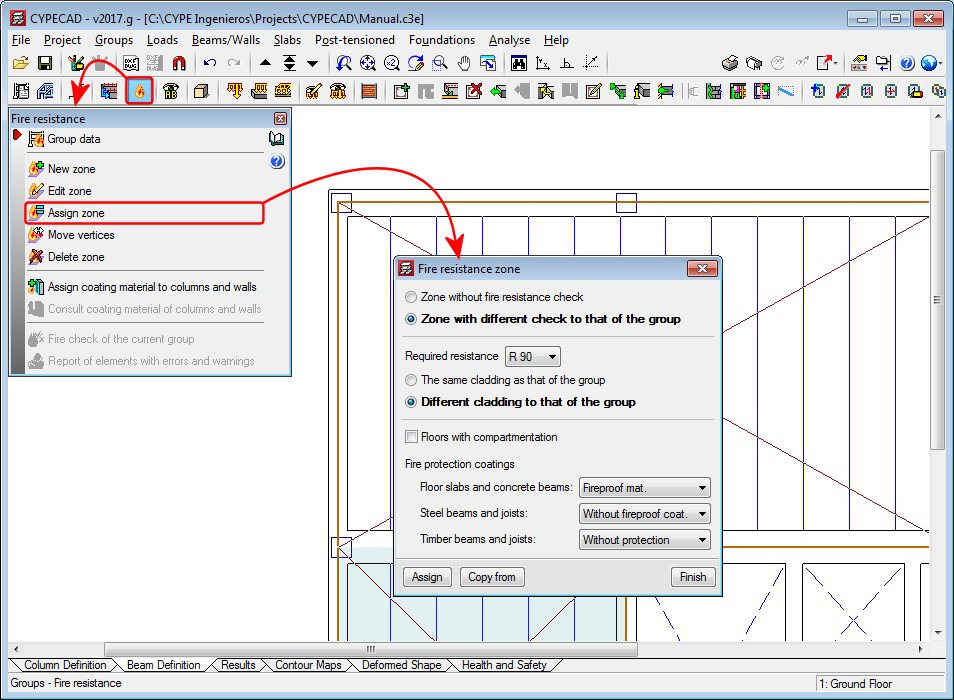
Task: Select the pan hand tool
Action: click(463, 63)
